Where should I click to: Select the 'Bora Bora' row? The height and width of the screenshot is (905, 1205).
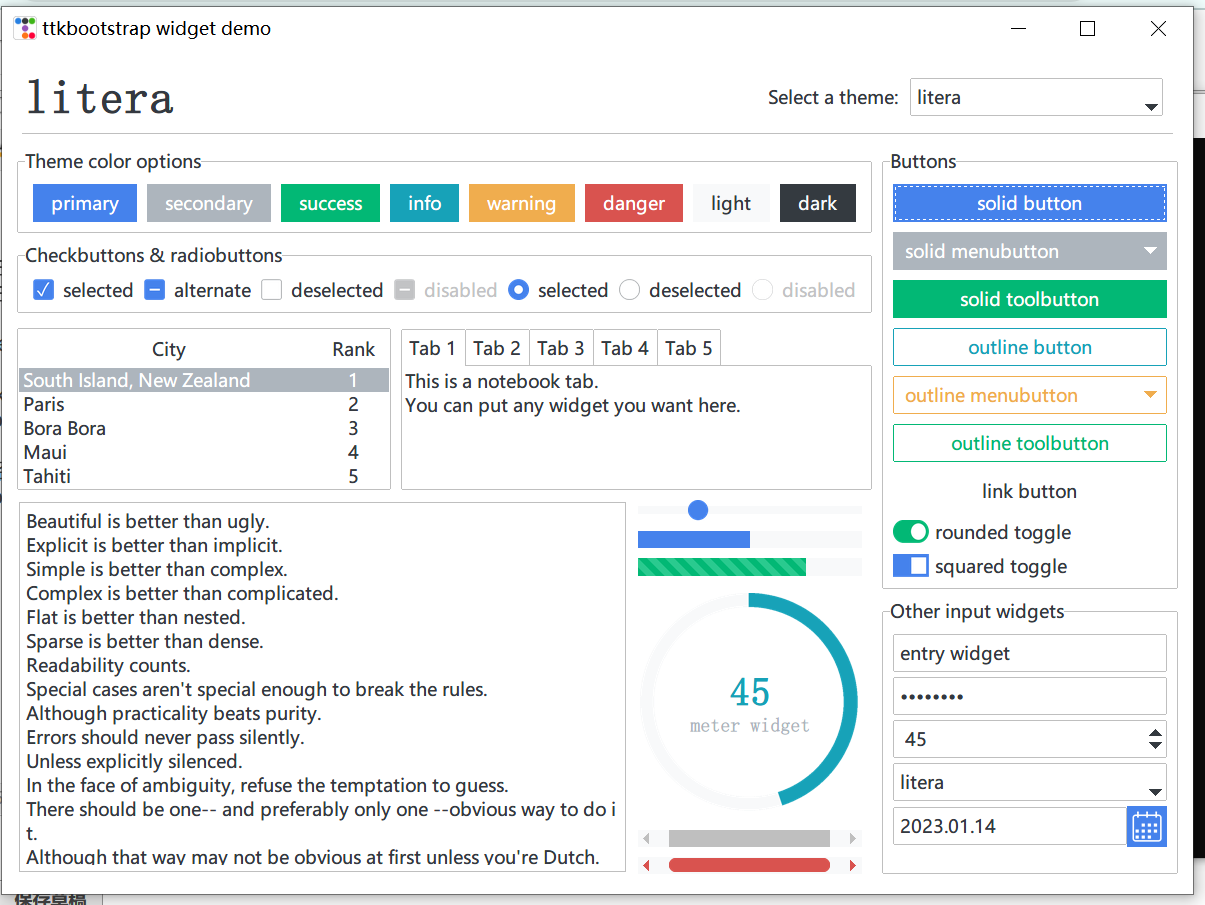click(x=204, y=428)
